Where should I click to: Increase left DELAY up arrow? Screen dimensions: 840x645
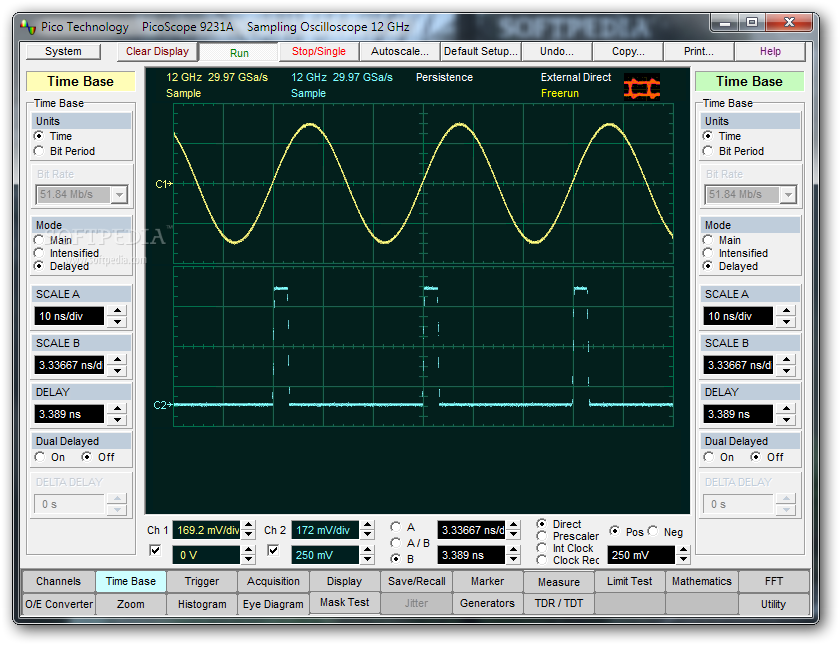(x=117, y=408)
